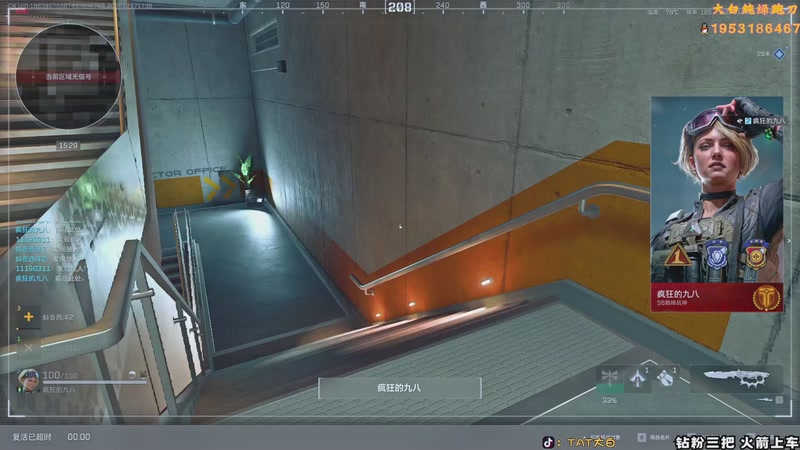Click chat line 疯狂的九八: 前往此处

tap(50, 279)
